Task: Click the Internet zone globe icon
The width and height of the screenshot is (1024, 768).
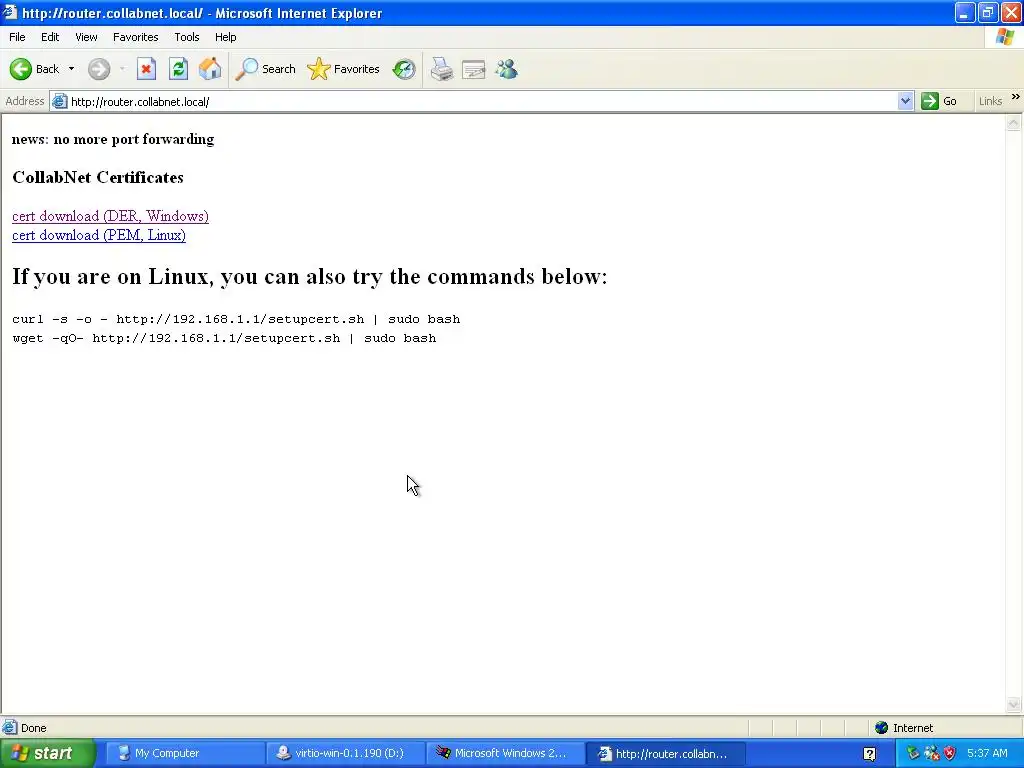Action: pos(882,728)
